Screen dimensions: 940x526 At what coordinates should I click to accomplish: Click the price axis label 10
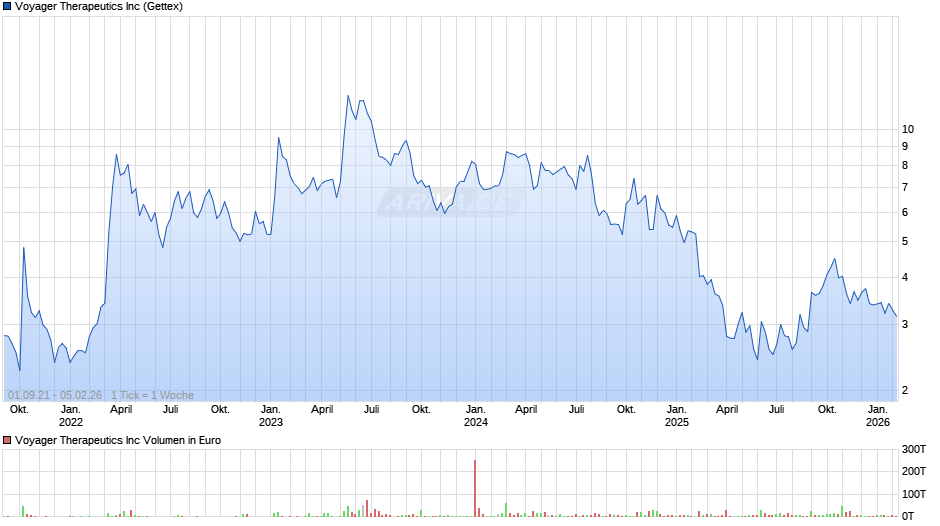pyautogui.click(x=908, y=130)
